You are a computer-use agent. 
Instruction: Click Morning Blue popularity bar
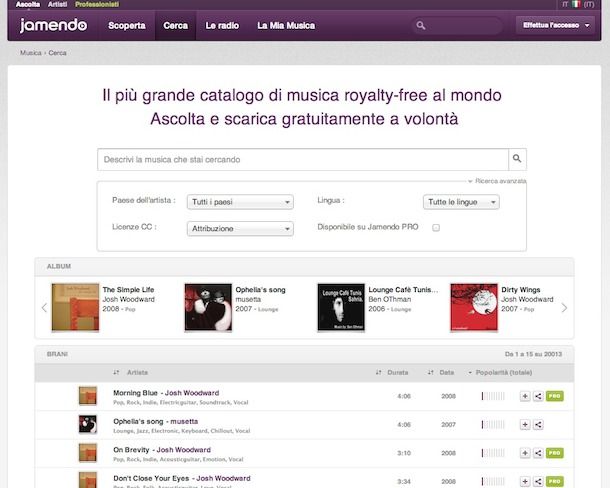tap(493, 396)
